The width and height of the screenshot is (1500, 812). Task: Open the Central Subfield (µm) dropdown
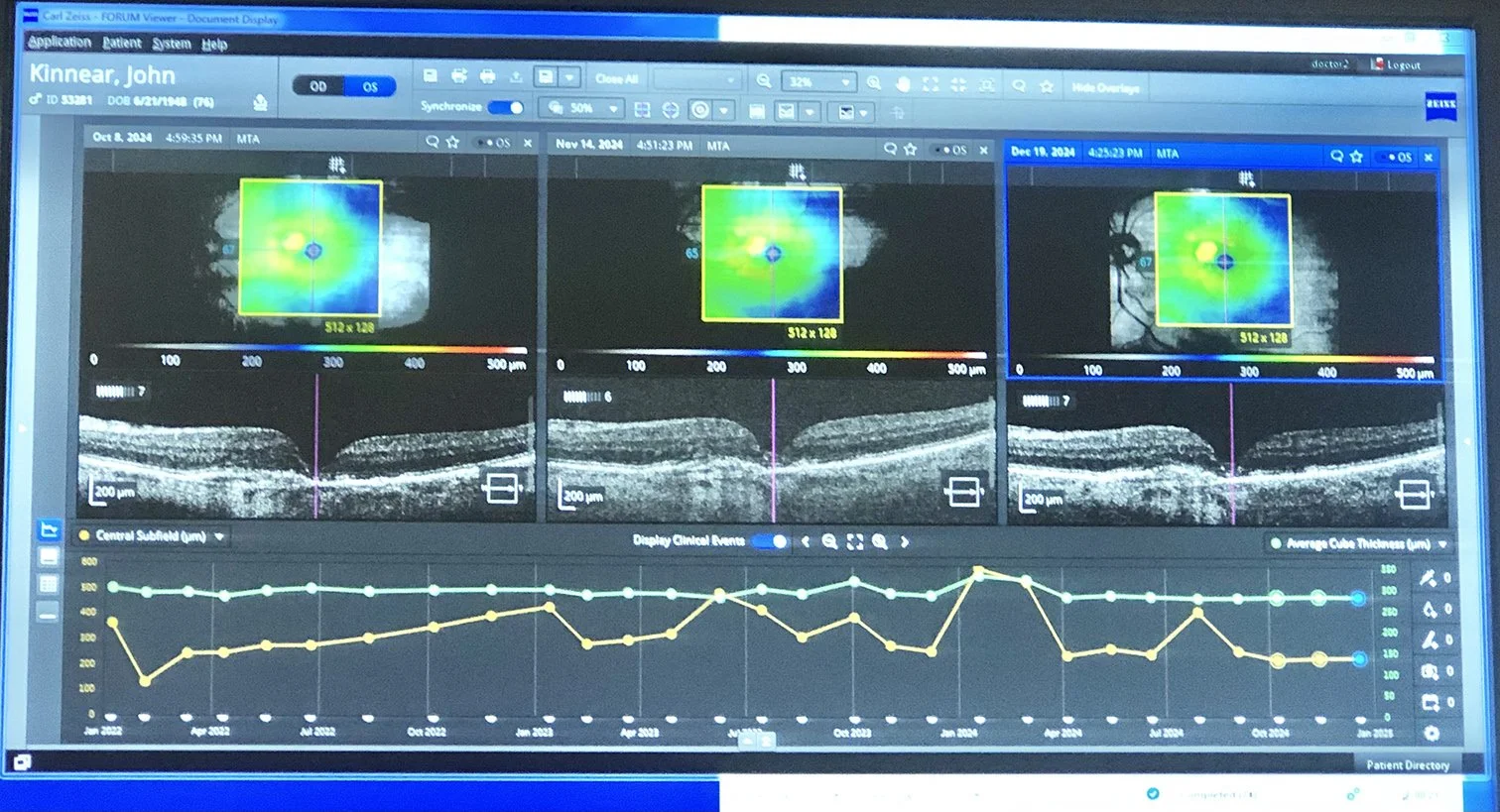point(152,536)
